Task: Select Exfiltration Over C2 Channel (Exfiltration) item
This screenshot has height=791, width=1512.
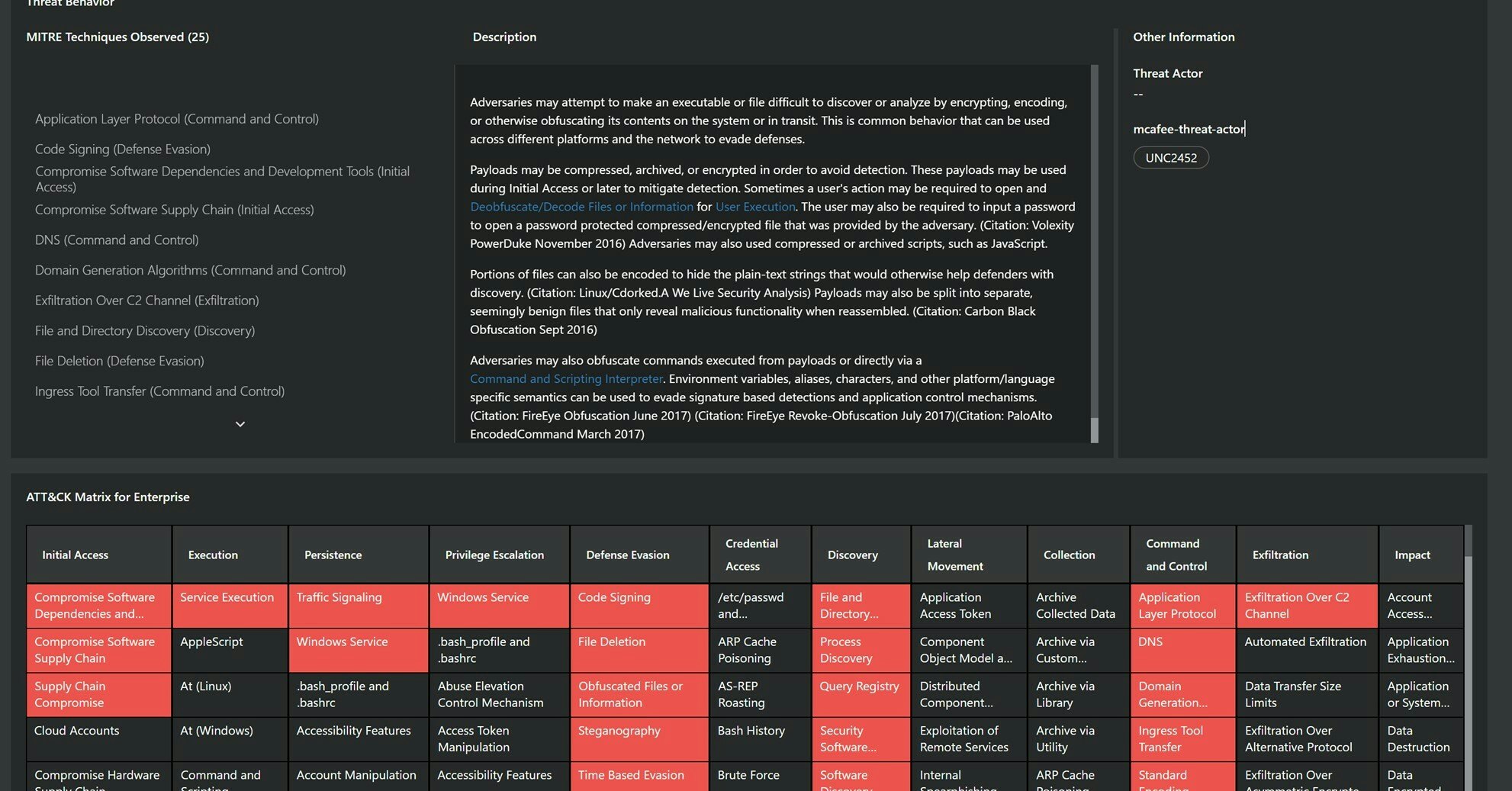Action: (x=147, y=301)
